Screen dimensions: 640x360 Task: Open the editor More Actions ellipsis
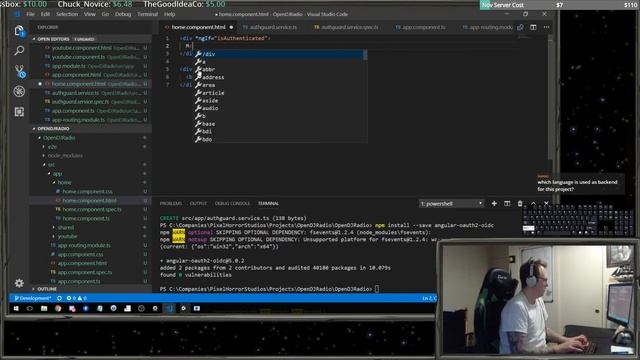[x=546, y=27]
